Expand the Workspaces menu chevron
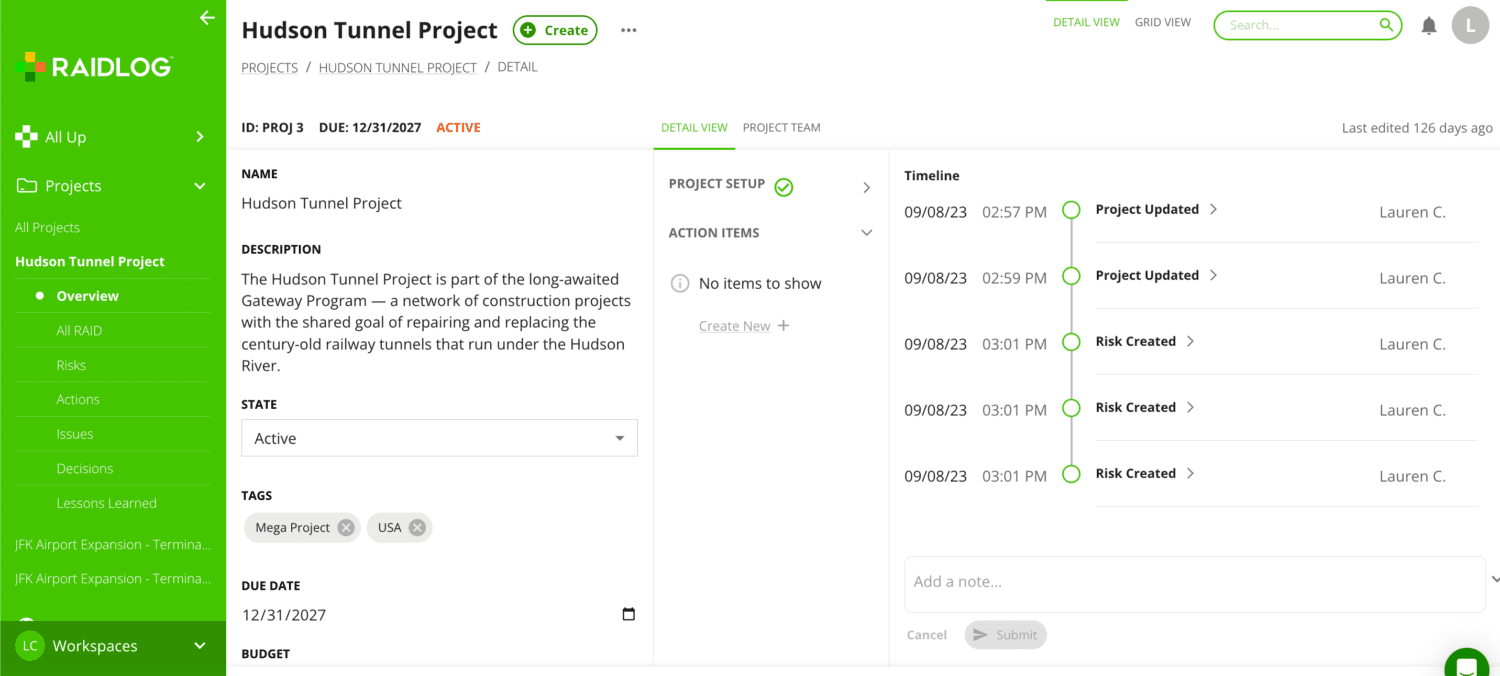 click(x=200, y=646)
